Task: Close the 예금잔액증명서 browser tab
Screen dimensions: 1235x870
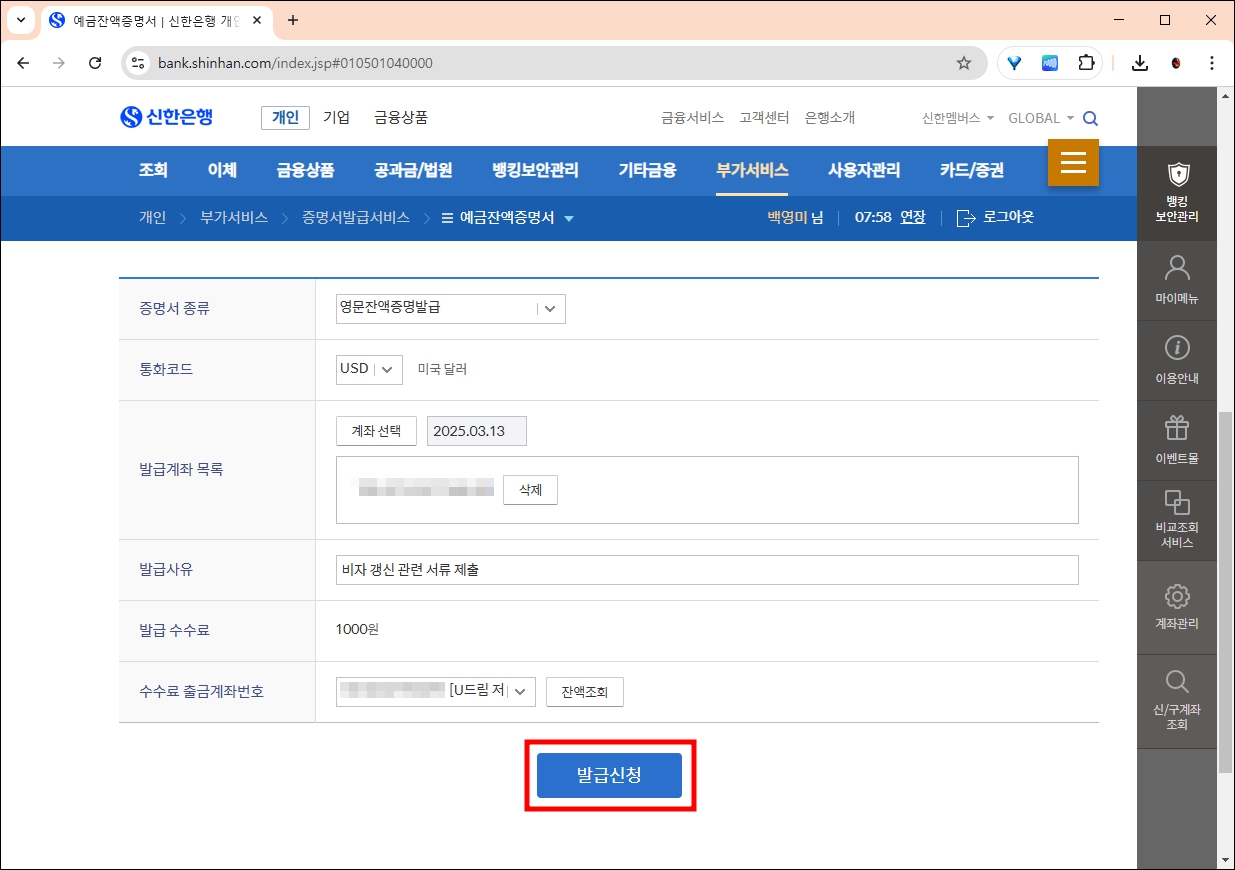Action: (x=257, y=20)
